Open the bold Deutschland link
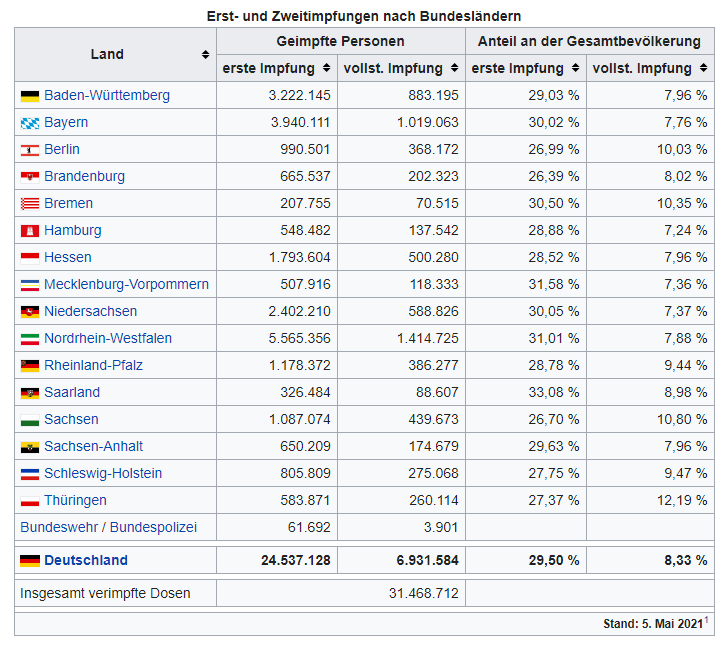The width and height of the screenshot is (728, 651). point(86,561)
